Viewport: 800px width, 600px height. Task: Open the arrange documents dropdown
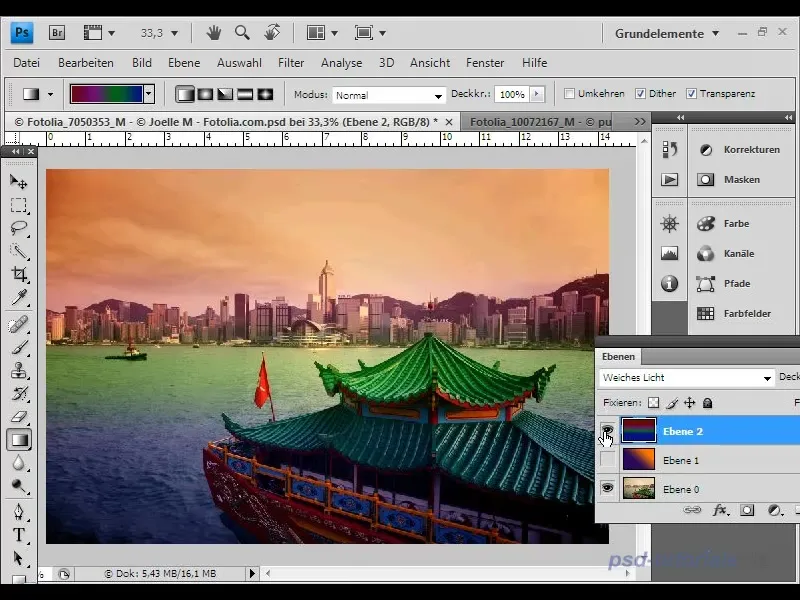click(334, 33)
